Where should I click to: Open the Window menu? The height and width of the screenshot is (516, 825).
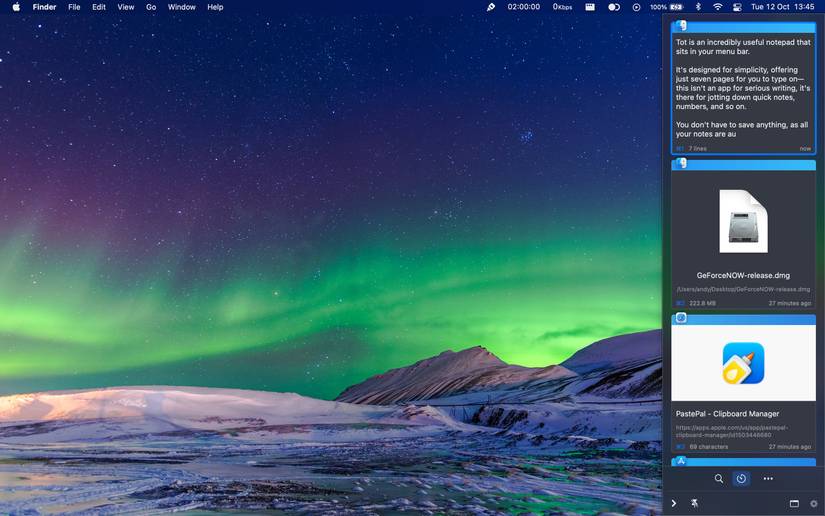(x=182, y=7)
